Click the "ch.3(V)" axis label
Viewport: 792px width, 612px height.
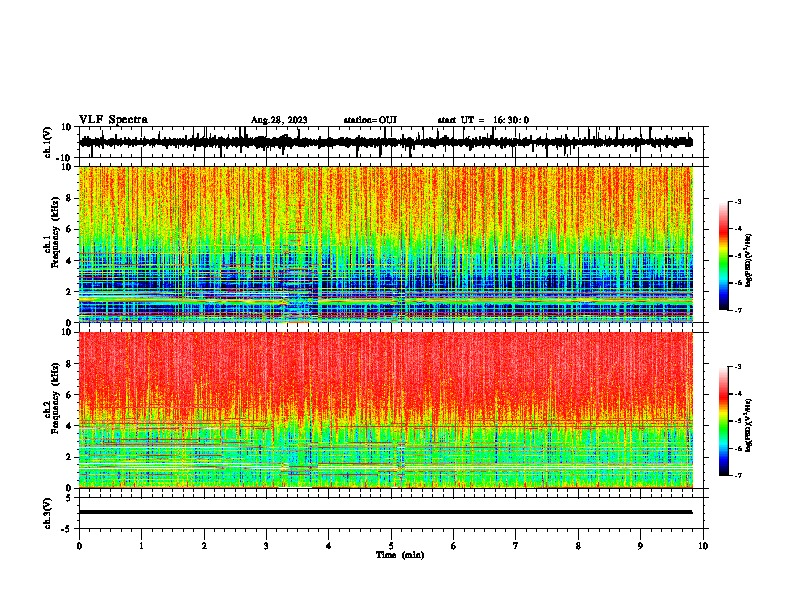coord(47,513)
